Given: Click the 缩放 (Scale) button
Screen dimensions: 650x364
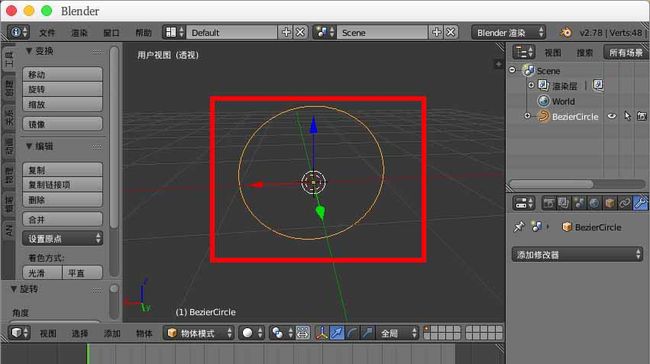Looking at the screenshot, I should tap(63, 104).
